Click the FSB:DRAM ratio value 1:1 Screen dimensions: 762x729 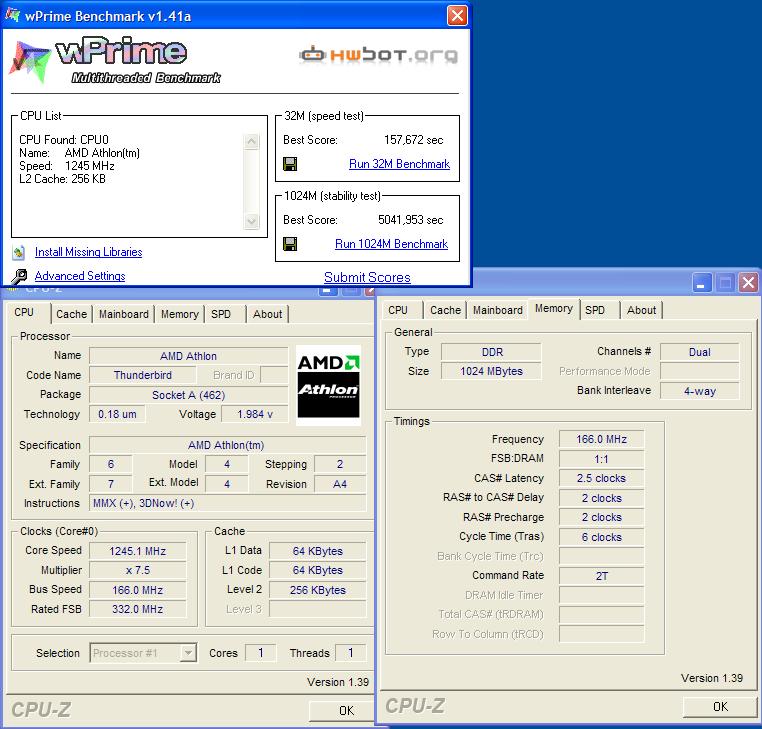602,459
